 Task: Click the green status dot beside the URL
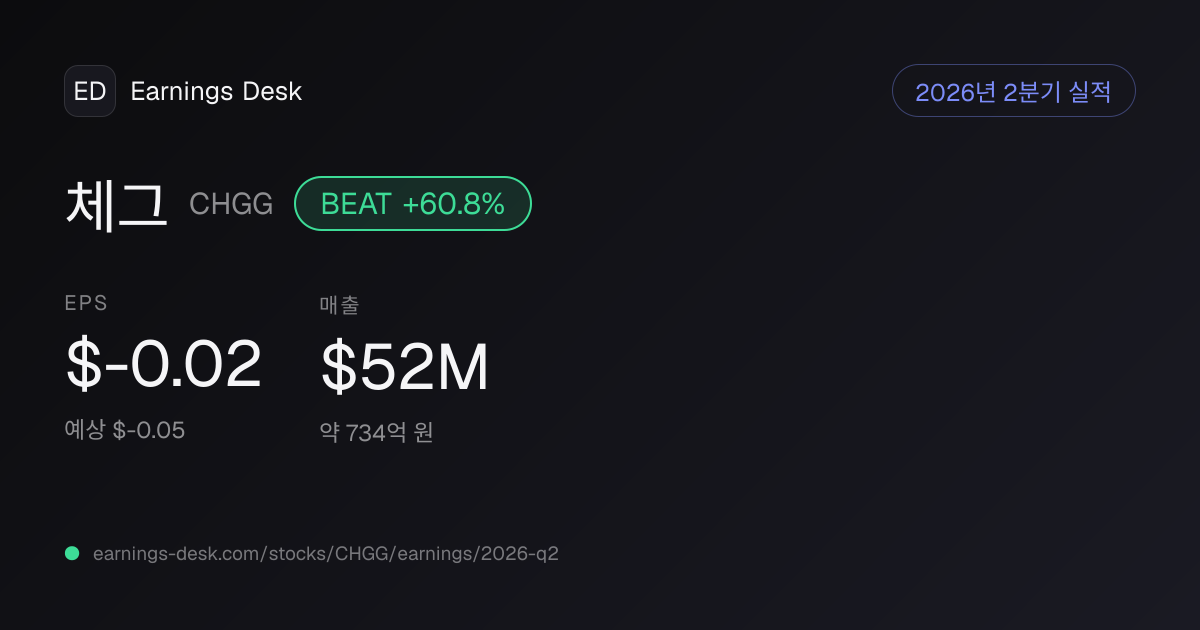72,553
